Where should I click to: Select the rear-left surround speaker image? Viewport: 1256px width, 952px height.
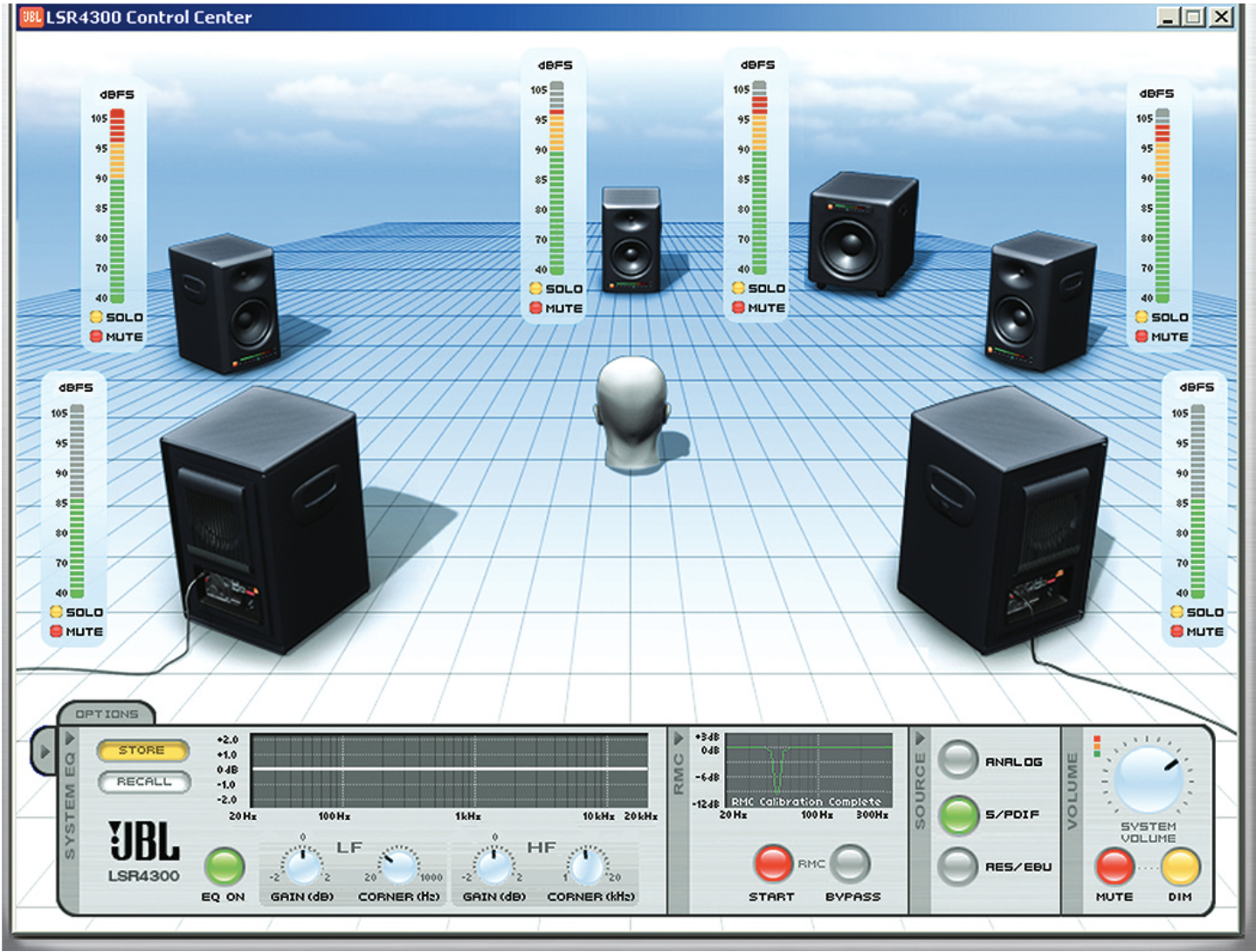[x=264, y=519]
